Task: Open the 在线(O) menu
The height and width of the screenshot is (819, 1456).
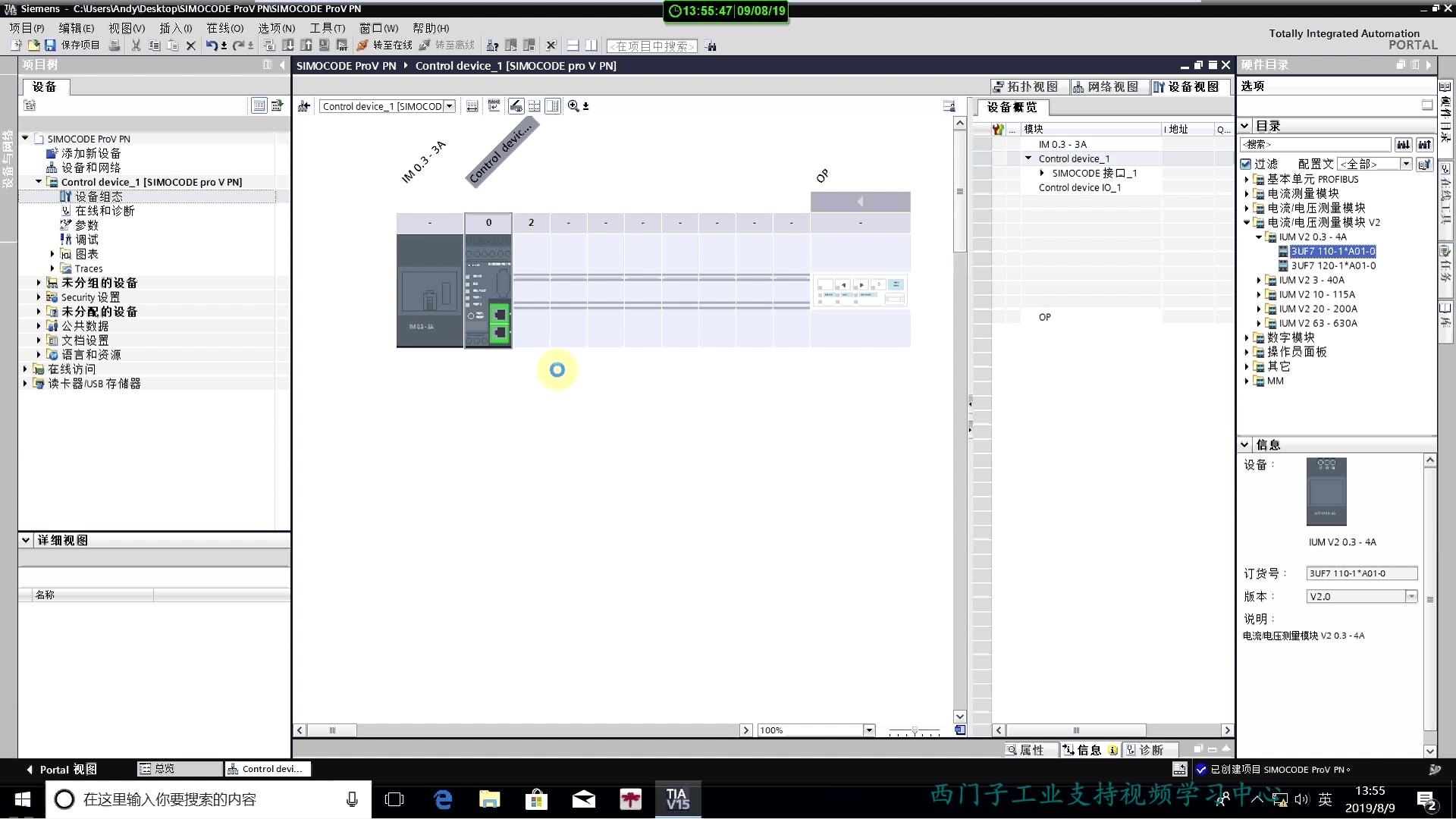Action: (225, 28)
